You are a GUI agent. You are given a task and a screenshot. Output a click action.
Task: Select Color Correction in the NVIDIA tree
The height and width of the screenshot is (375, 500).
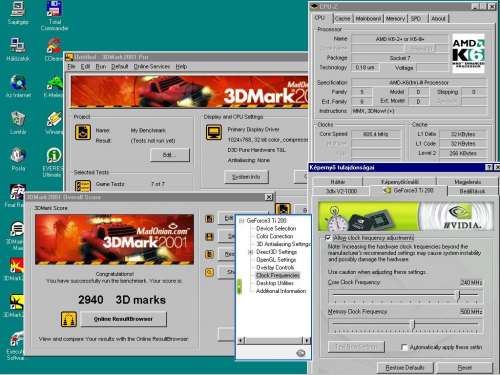[x=275, y=236]
